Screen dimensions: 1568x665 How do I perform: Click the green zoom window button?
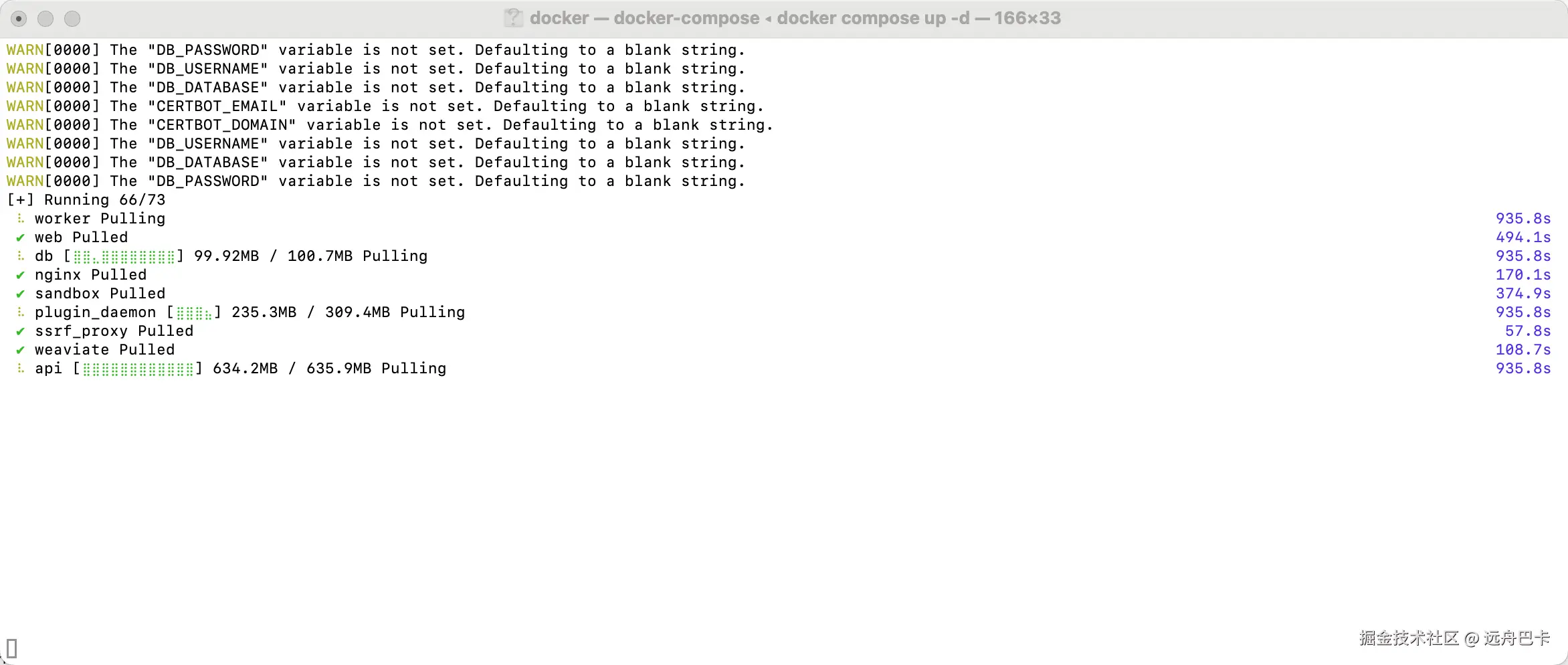(72, 19)
